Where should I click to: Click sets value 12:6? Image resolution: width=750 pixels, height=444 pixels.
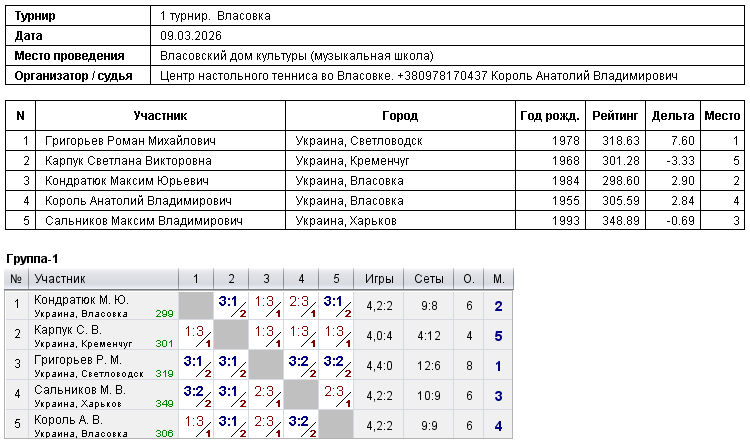click(x=429, y=366)
